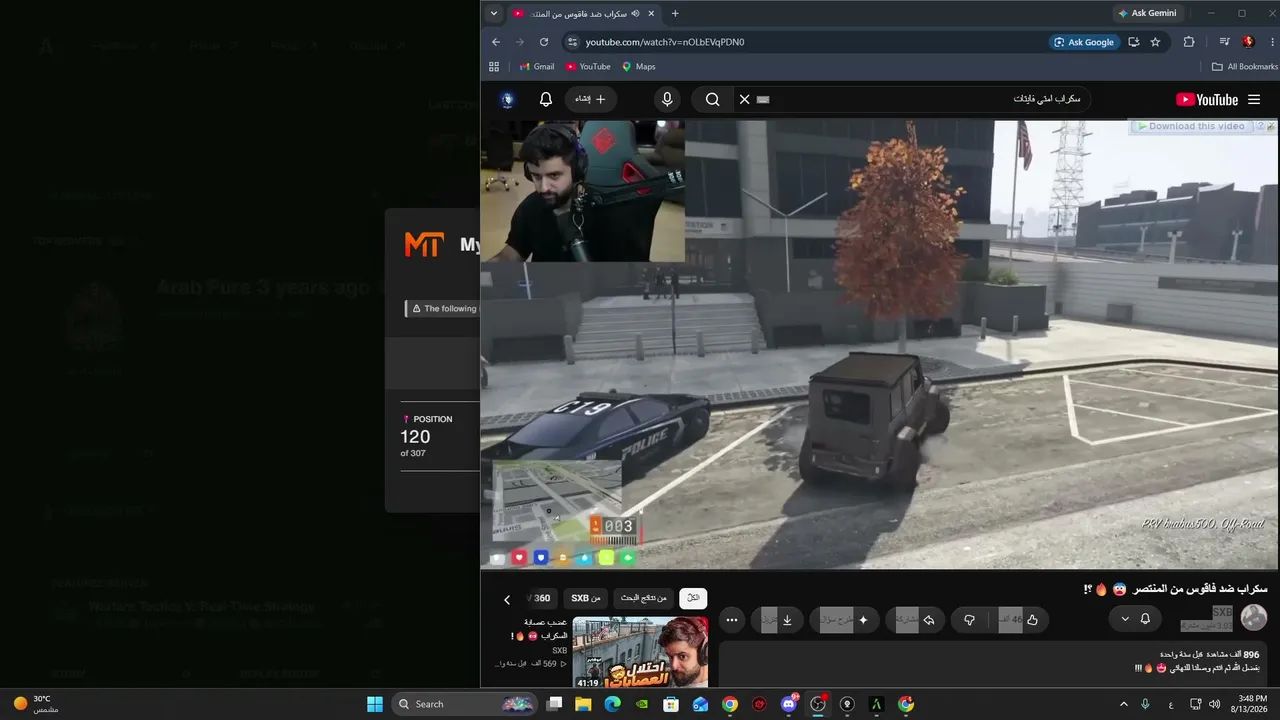Image resolution: width=1280 pixels, height=720 pixels.
Task: Open Chrome profile avatar
Action: (1248, 42)
